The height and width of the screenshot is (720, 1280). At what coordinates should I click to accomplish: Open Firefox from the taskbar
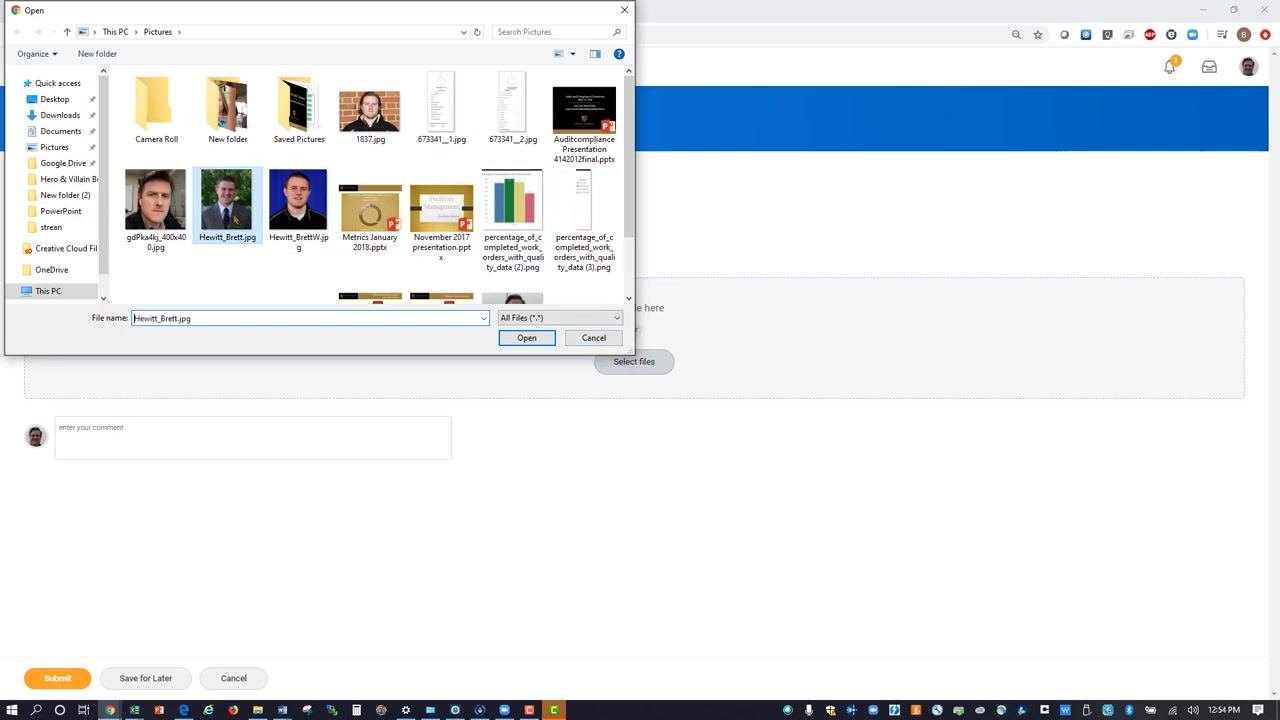(x=233, y=710)
